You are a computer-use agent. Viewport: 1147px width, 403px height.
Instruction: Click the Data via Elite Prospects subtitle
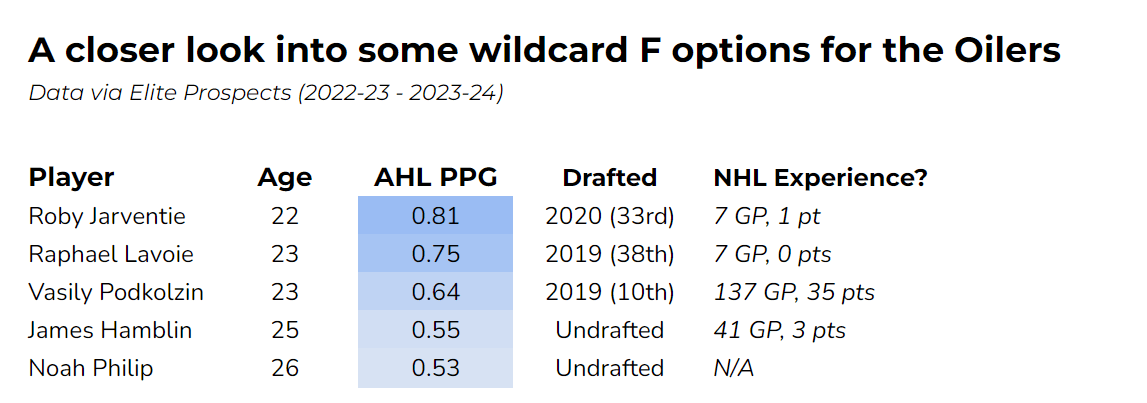coord(265,94)
